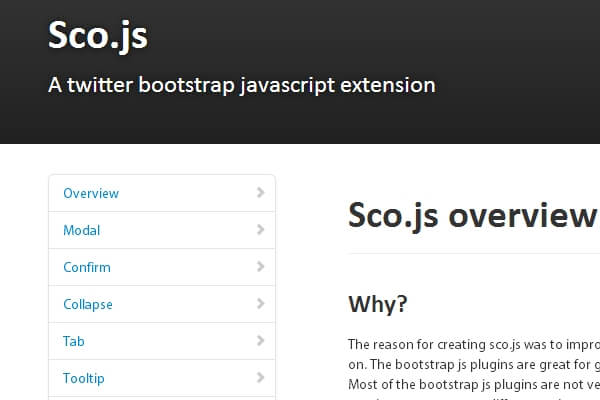Image resolution: width=600 pixels, height=400 pixels.
Task: Choose Tooltip from the sidebar navigation
Action: tap(84, 378)
